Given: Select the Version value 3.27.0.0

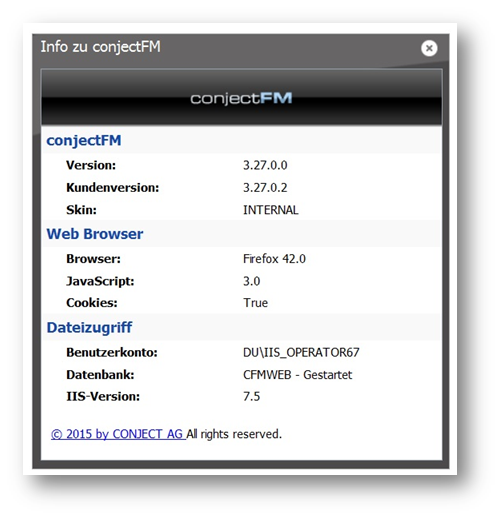Looking at the screenshot, I should coord(265,165).
